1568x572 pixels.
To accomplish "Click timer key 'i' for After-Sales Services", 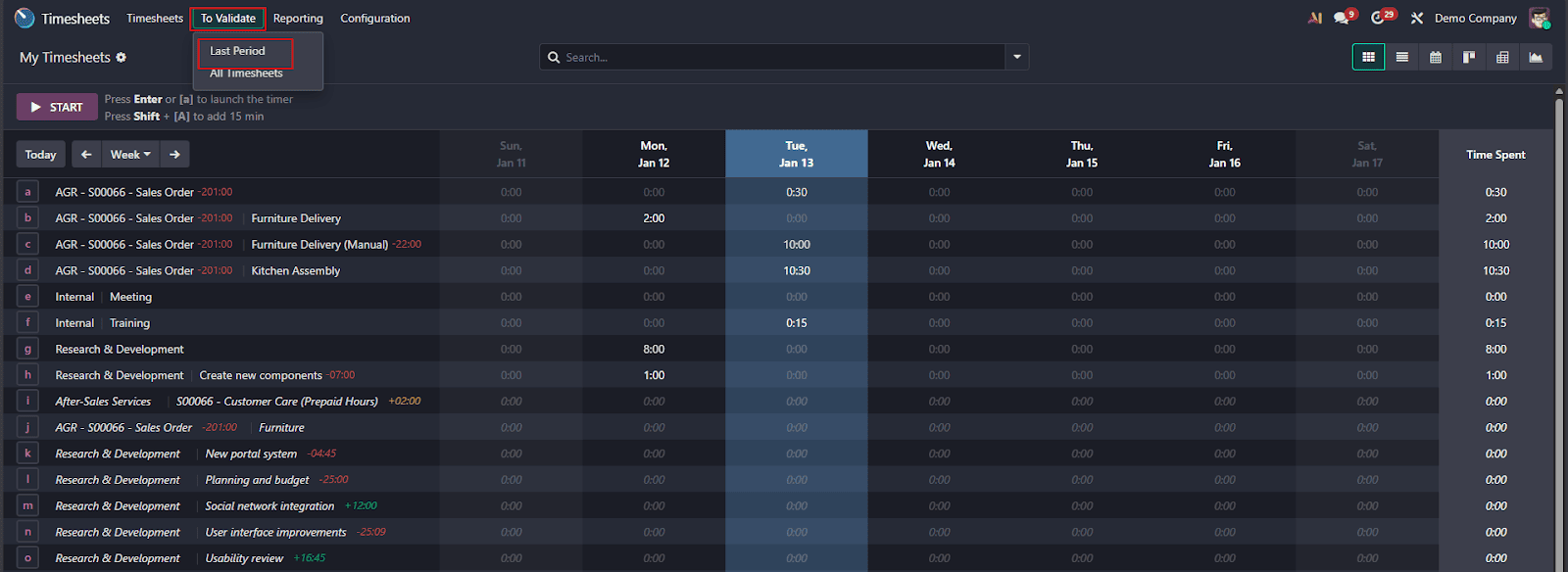I will 27,401.
